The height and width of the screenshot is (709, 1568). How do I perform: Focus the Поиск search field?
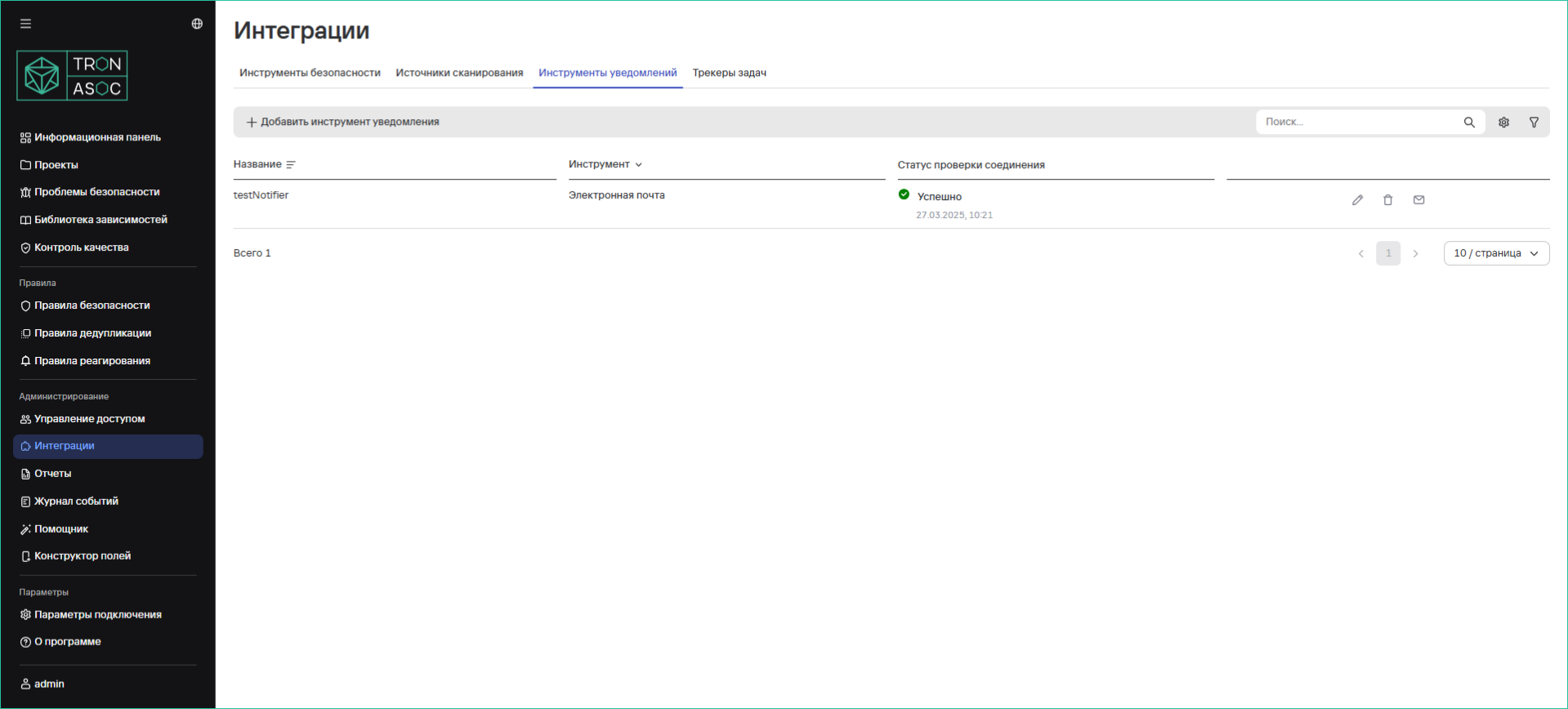tap(1358, 122)
